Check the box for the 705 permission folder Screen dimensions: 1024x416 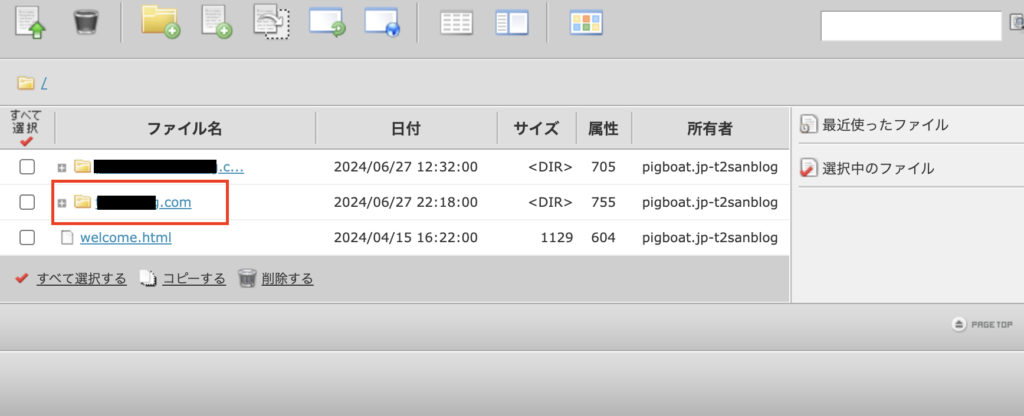click(28, 166)
